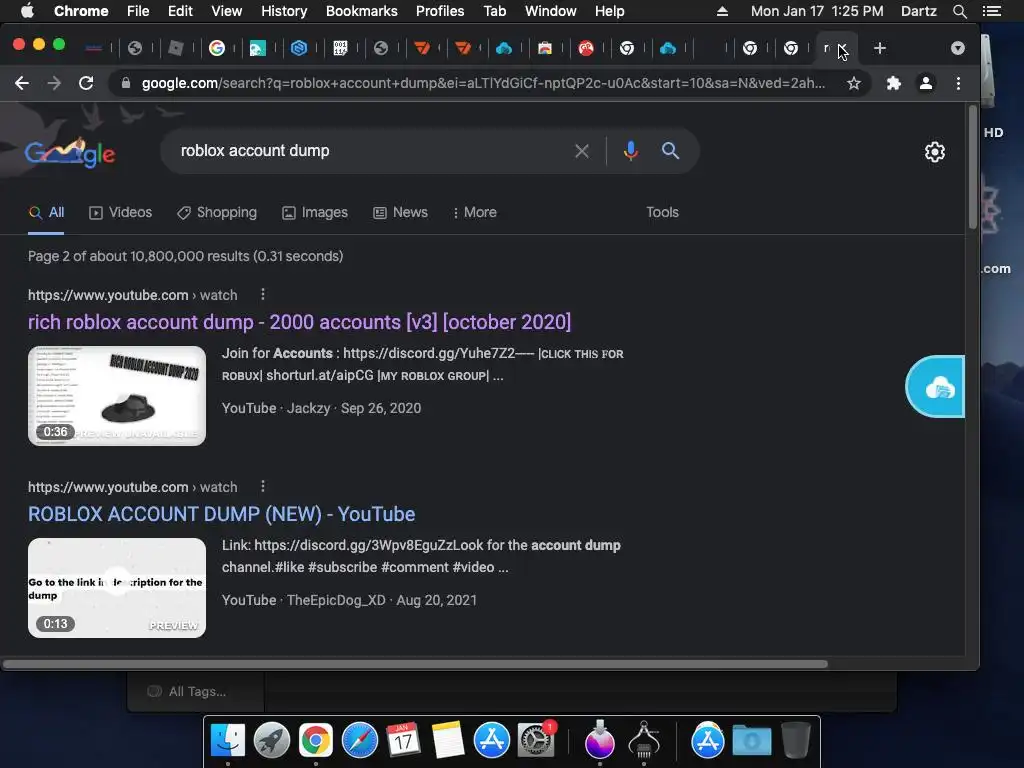Open the Downloads folder in the Dock

(752, 740)
